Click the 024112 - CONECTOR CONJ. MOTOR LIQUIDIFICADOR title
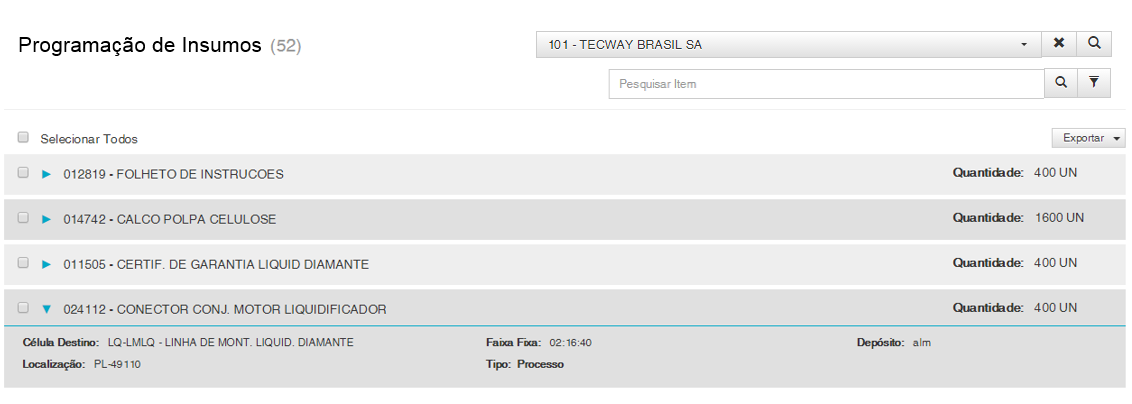The width and height of the screenshot is (1132, 404). point(225,309)
